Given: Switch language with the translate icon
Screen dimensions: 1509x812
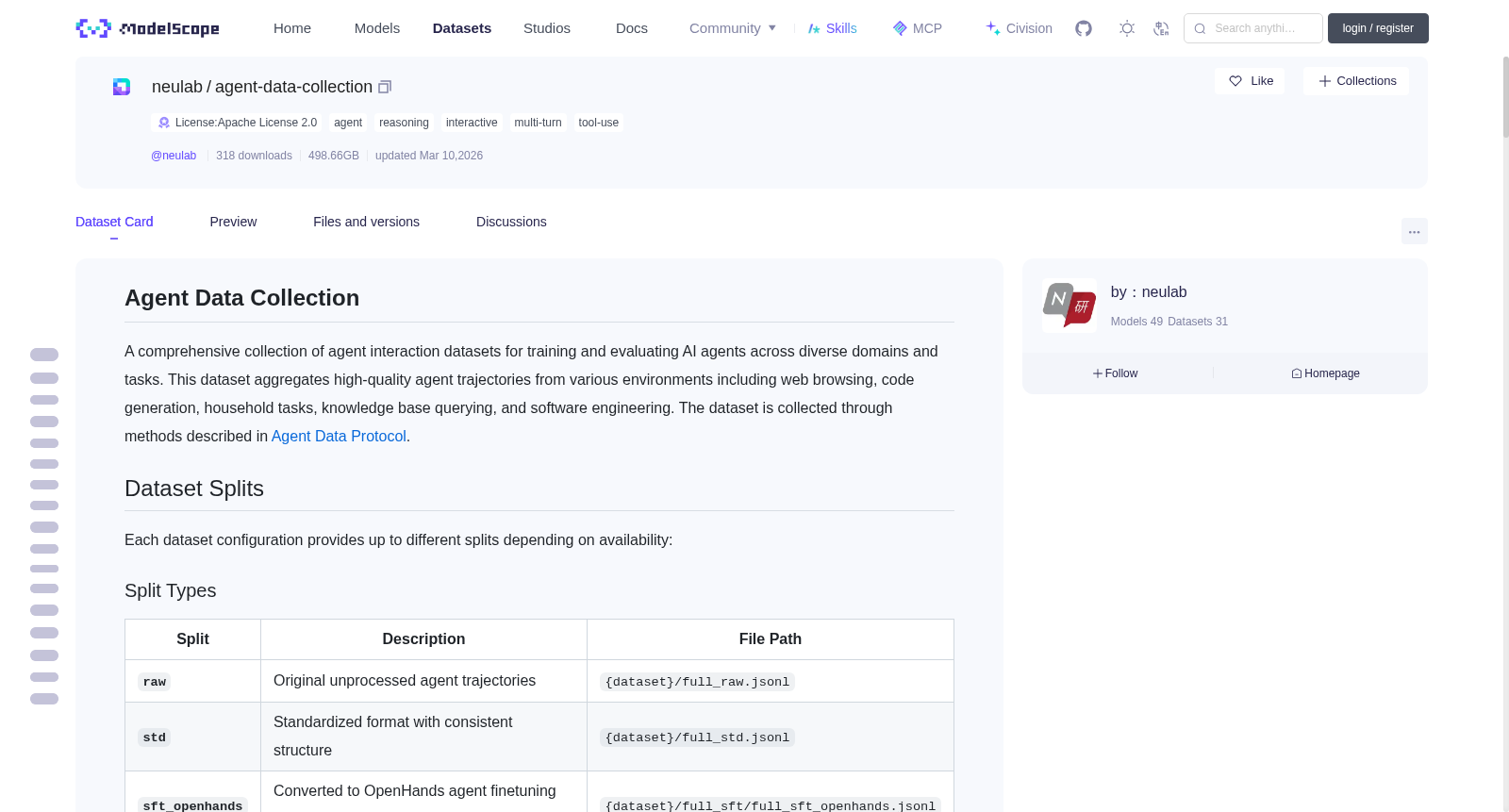Looking at the screenshot, I should coord(1161,28).
